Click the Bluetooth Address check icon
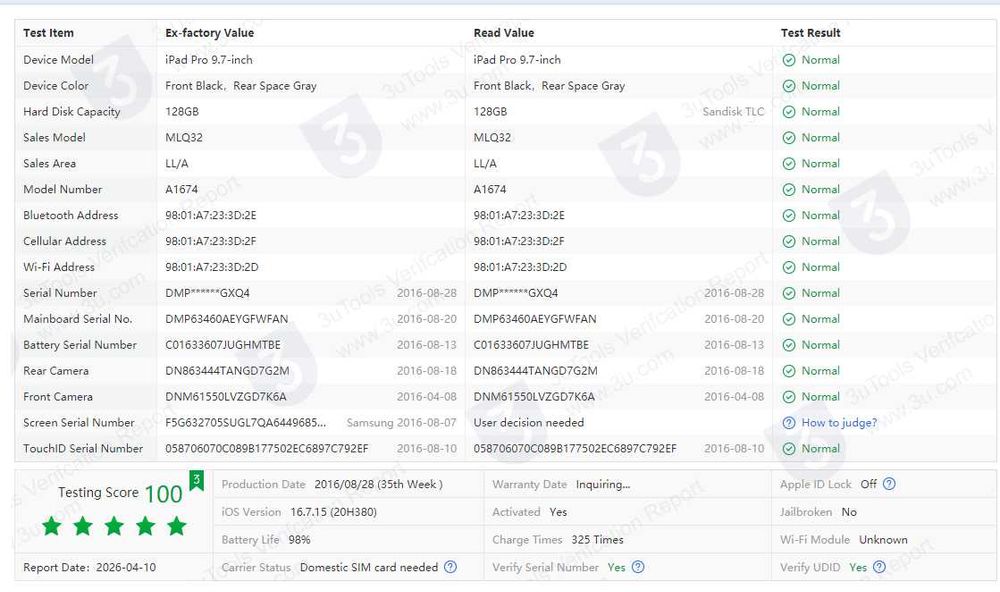Screen dimensions: 1000x592 coord(789,216)
